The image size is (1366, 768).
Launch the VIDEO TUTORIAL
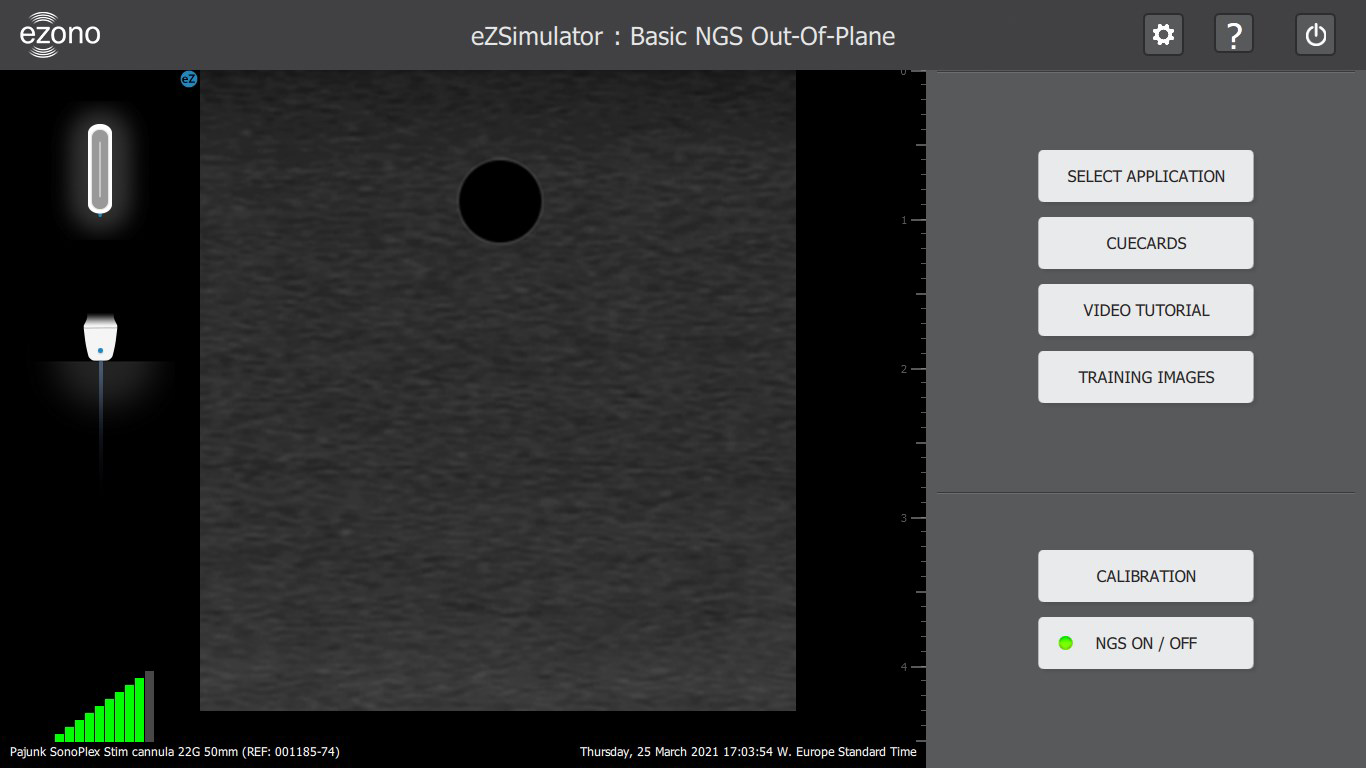tap(1145, 310)
